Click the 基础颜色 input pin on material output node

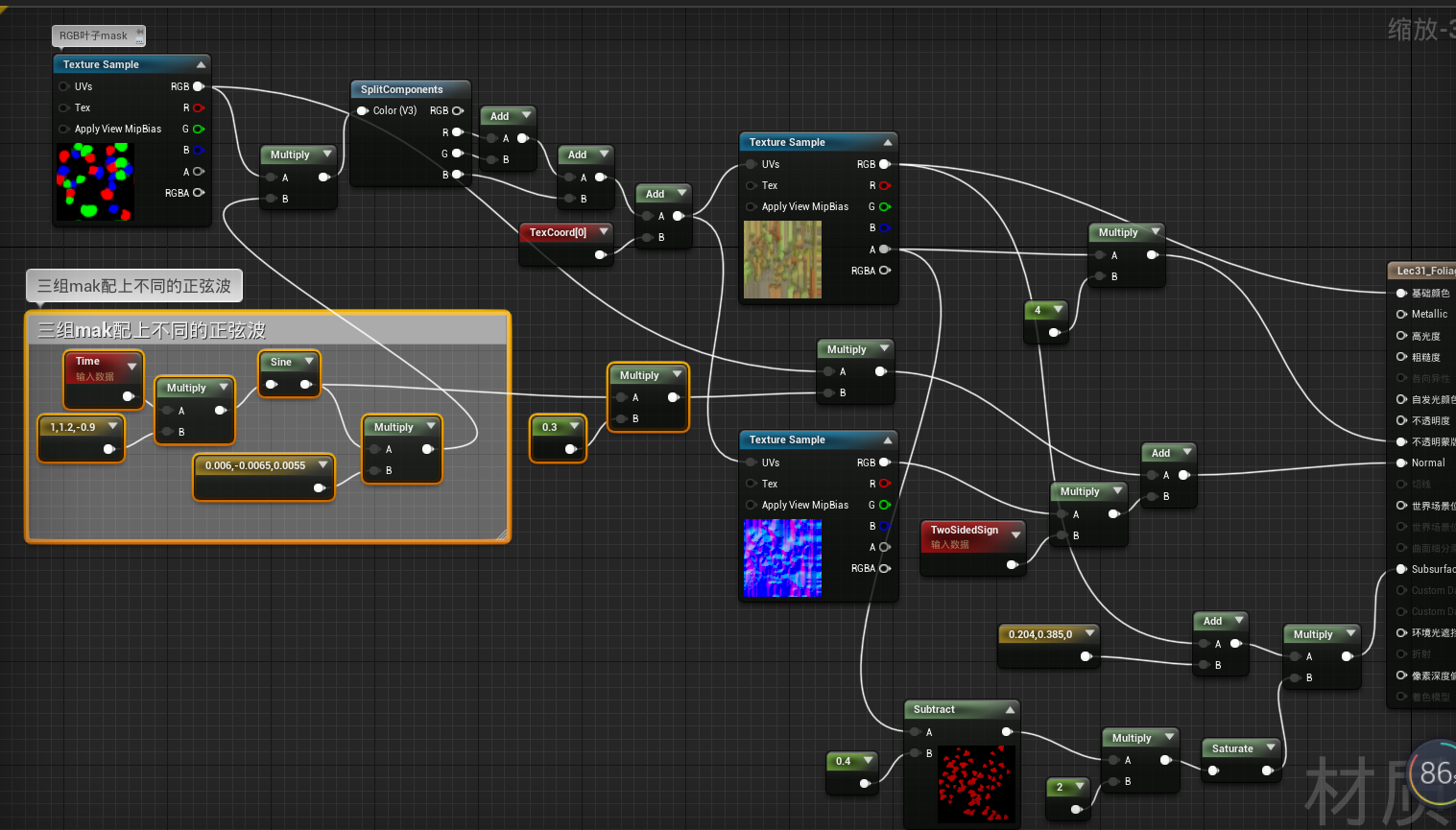1401,293
